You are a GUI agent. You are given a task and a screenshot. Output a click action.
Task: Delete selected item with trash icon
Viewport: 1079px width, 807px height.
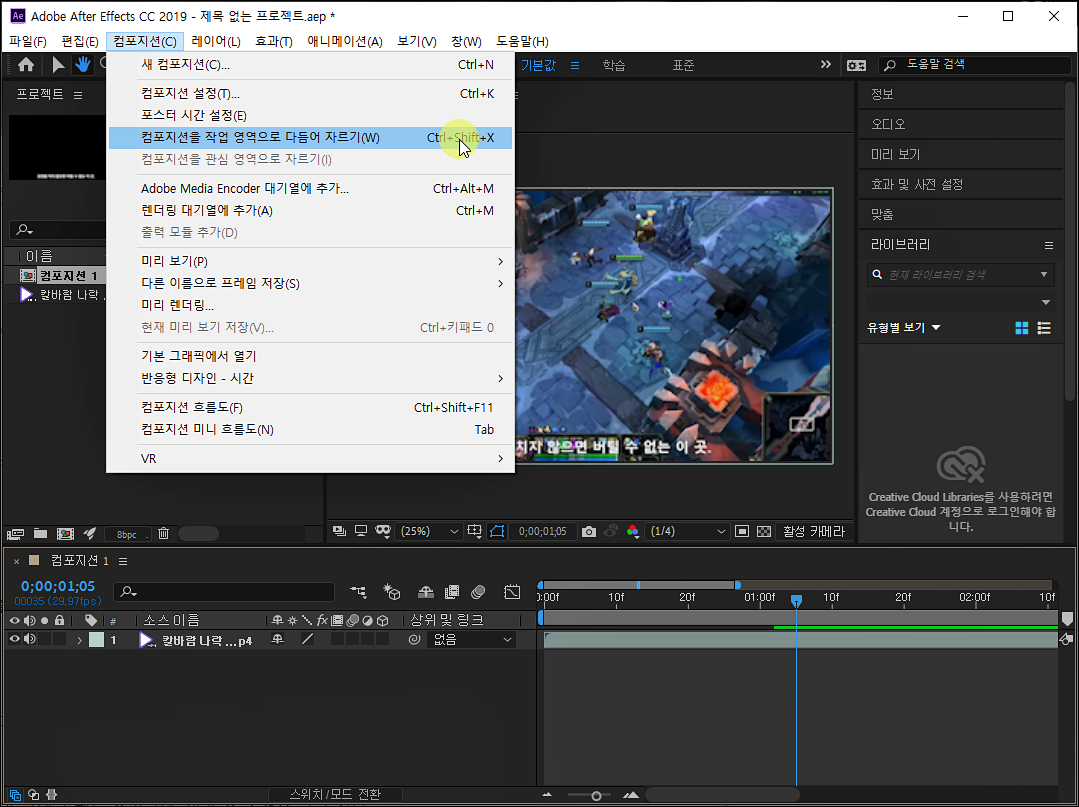[x=164, y=533]
